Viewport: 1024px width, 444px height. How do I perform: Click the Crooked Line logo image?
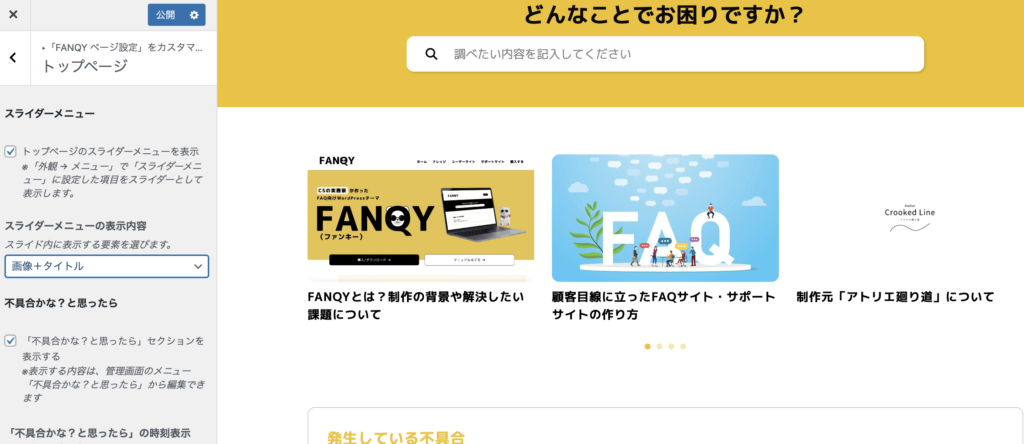click(910, 217)
